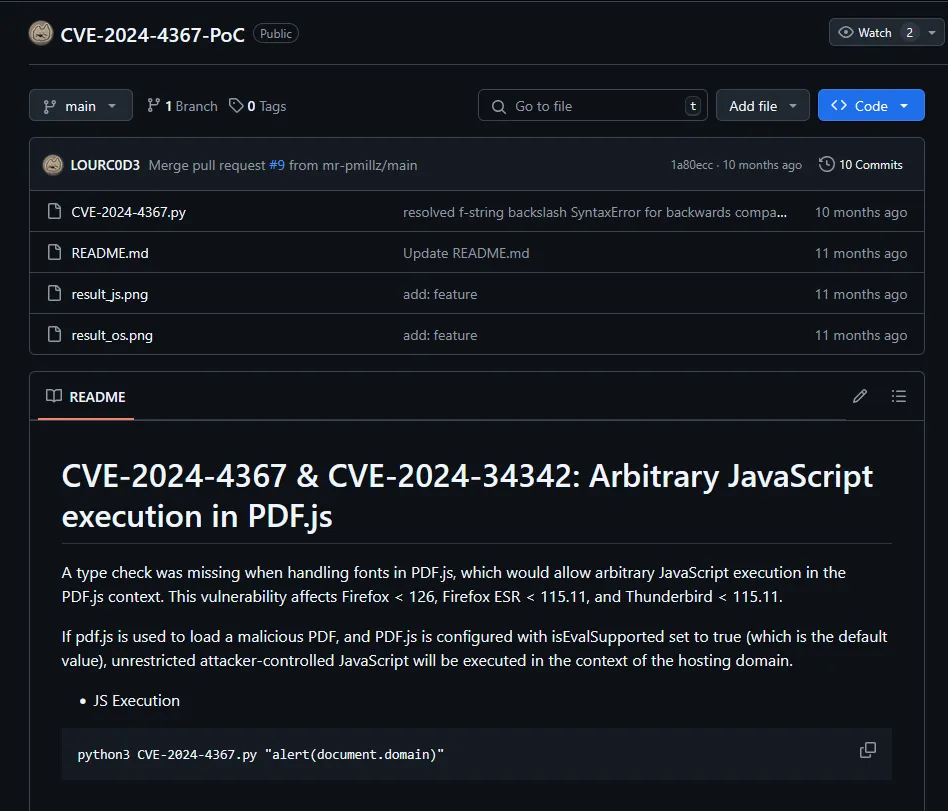948x811 pixels.
Task: Open the README outline list icon
Action: click(x=898, y=396)
